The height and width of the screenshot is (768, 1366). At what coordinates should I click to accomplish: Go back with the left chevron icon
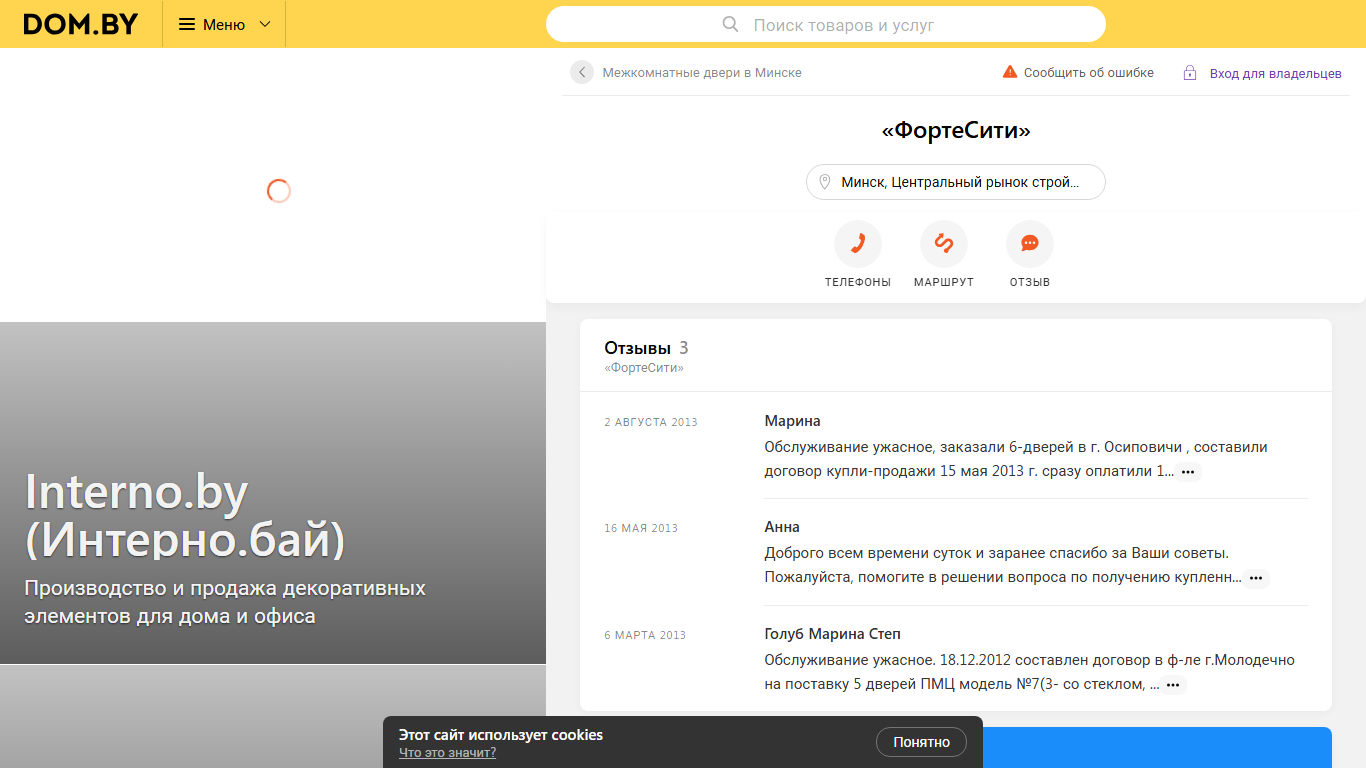(582, 72)
